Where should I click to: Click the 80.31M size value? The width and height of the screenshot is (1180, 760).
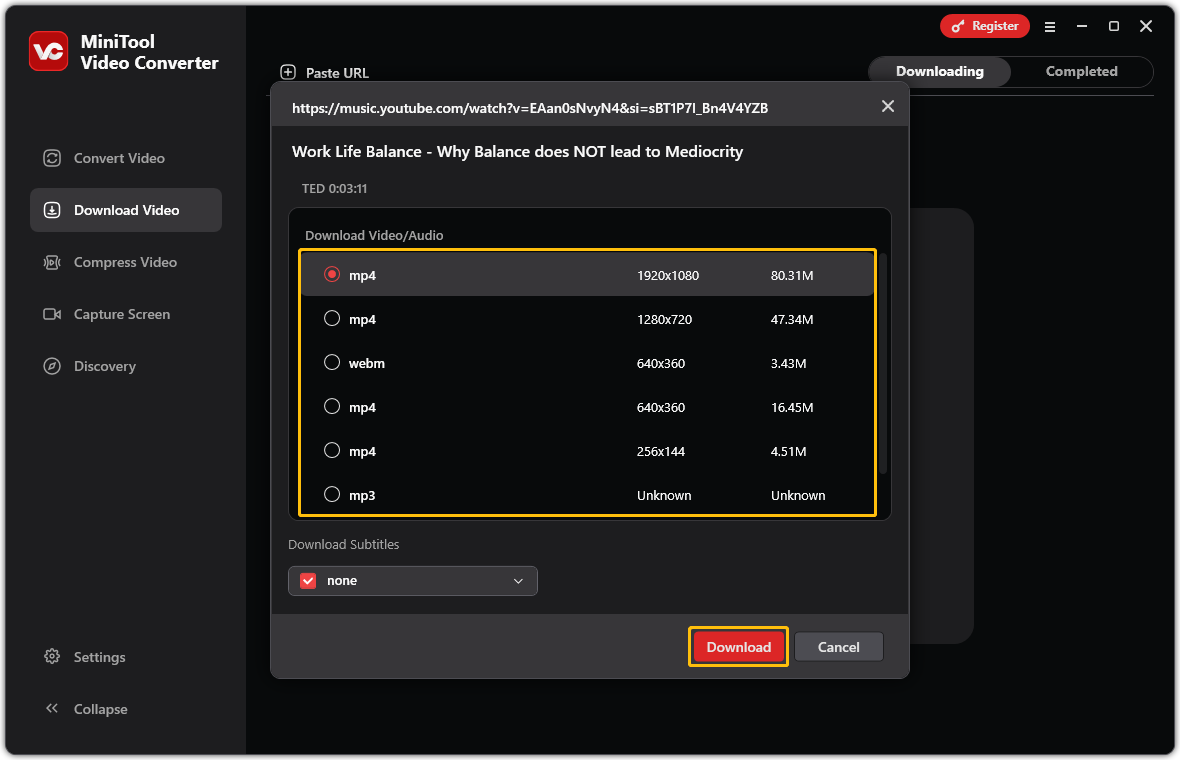click(792, 275)
